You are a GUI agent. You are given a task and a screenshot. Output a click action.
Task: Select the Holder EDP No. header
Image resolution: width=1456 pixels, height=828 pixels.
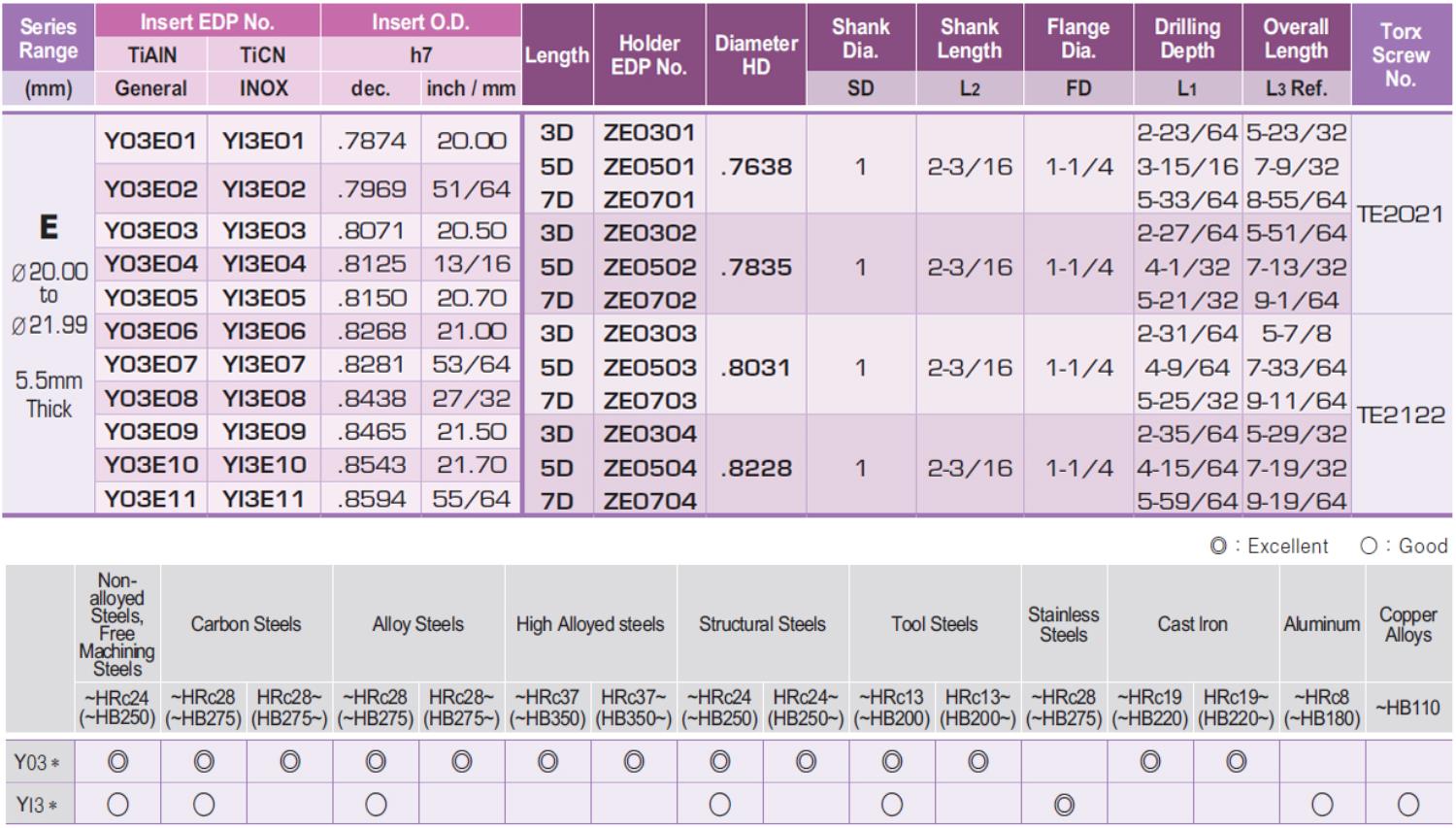[649, 55]
